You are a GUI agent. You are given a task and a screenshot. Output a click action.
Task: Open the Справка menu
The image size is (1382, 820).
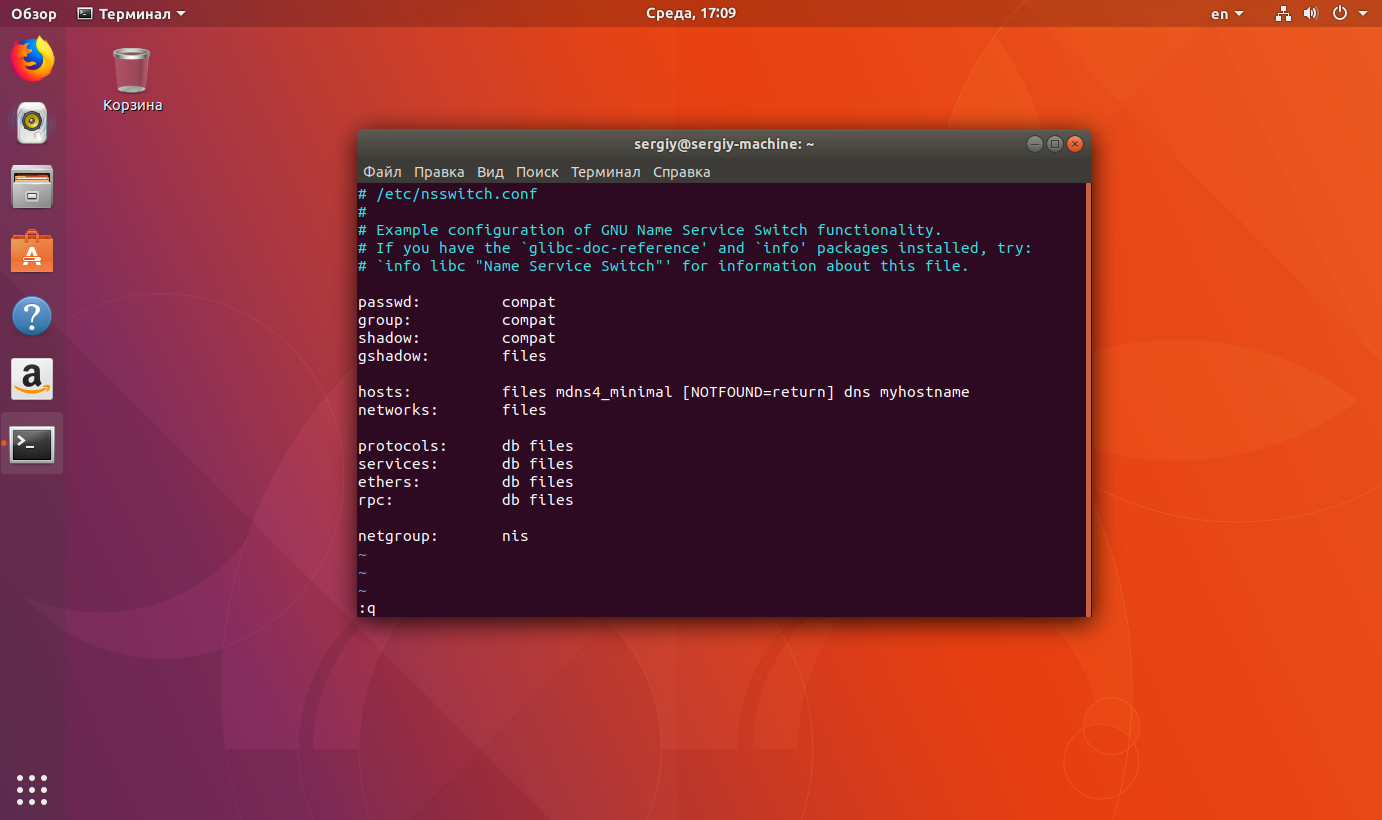coord(681,172)
